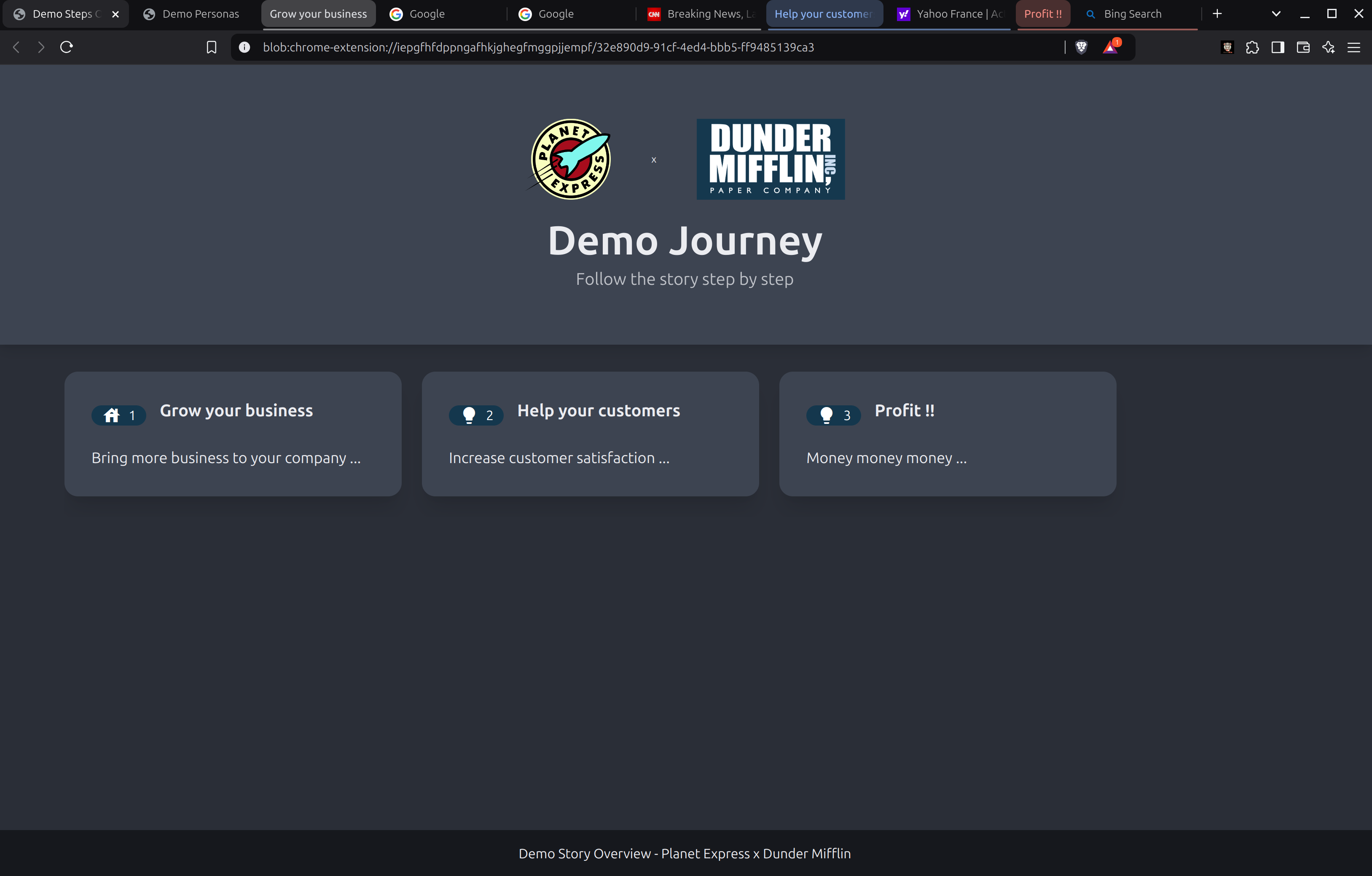Open Leo AI sparkle icon

[x=1328, y=47]
